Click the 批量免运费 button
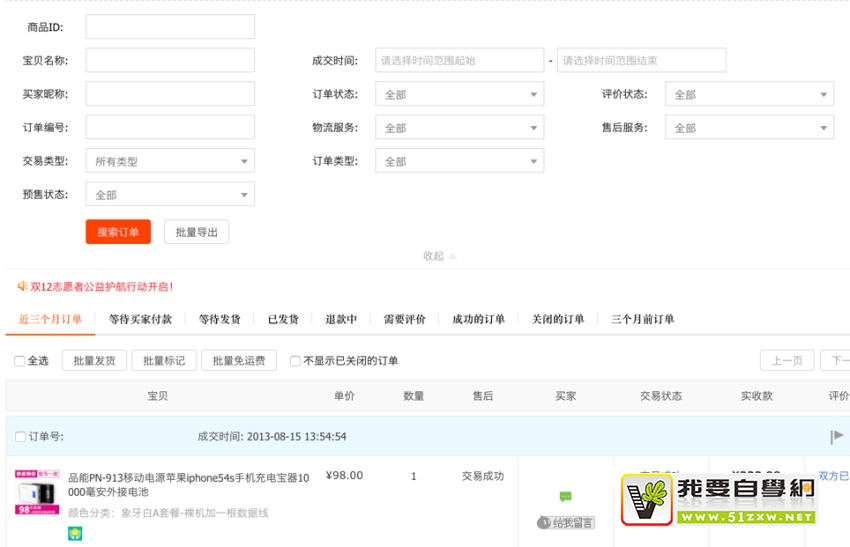 coord(239,361)
